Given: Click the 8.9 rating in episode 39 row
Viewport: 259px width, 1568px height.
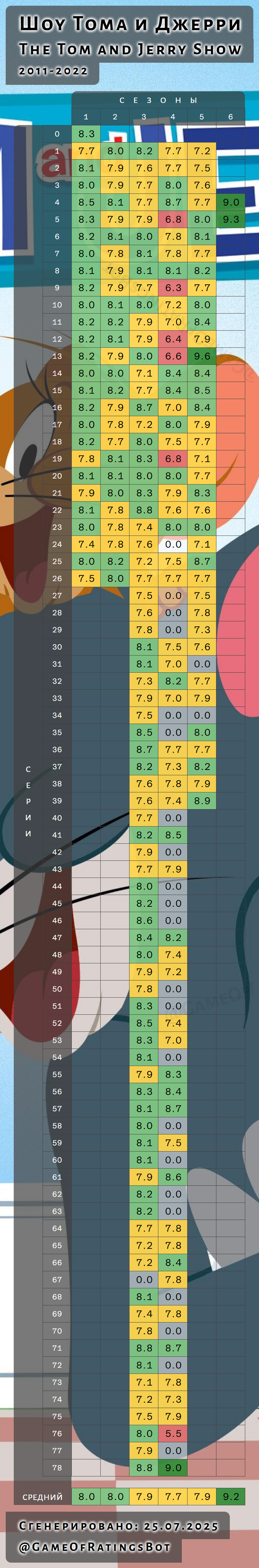Looking at the screenshot, I should coord(202,800).
